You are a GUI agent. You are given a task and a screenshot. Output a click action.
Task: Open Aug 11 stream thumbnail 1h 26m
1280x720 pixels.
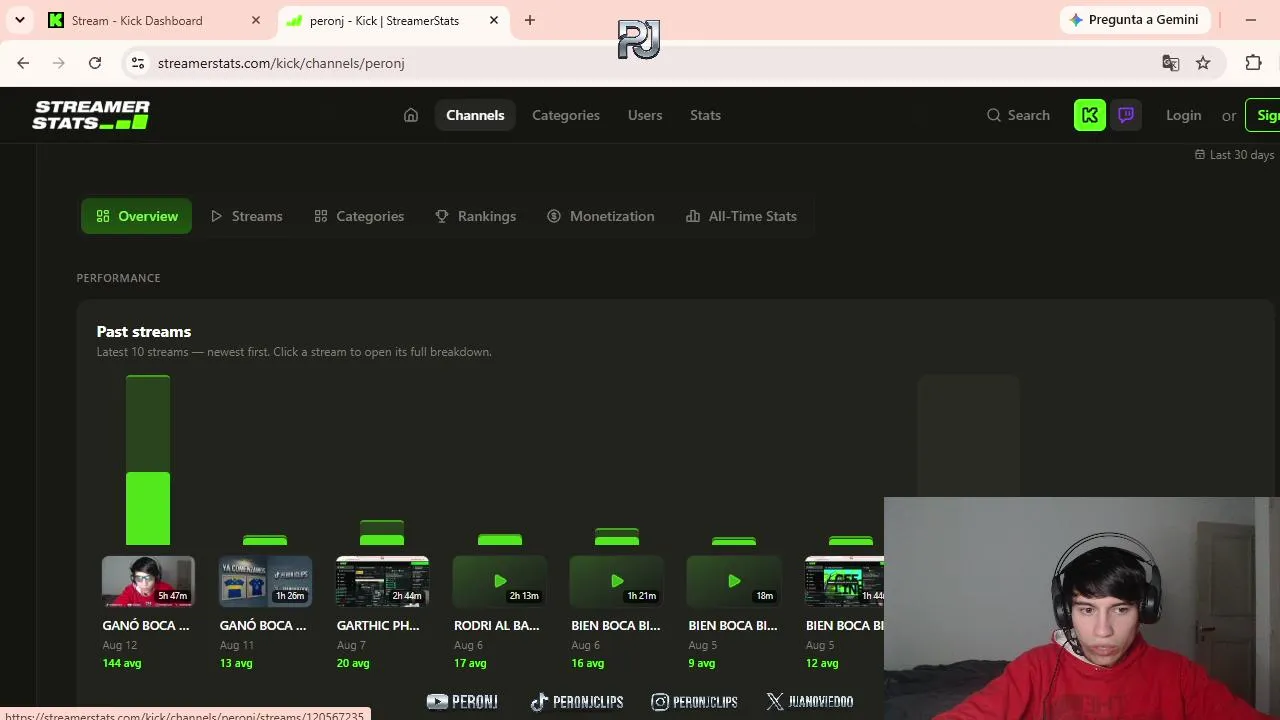[x=265, y=581]
